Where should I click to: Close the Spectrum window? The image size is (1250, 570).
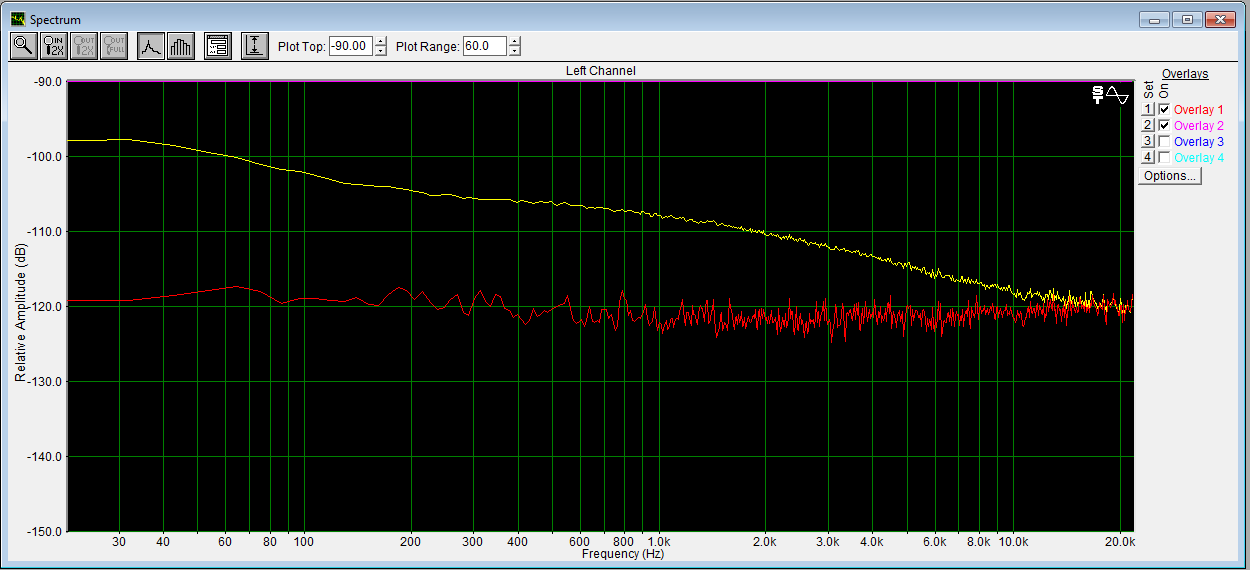(x=1221, y=19)
